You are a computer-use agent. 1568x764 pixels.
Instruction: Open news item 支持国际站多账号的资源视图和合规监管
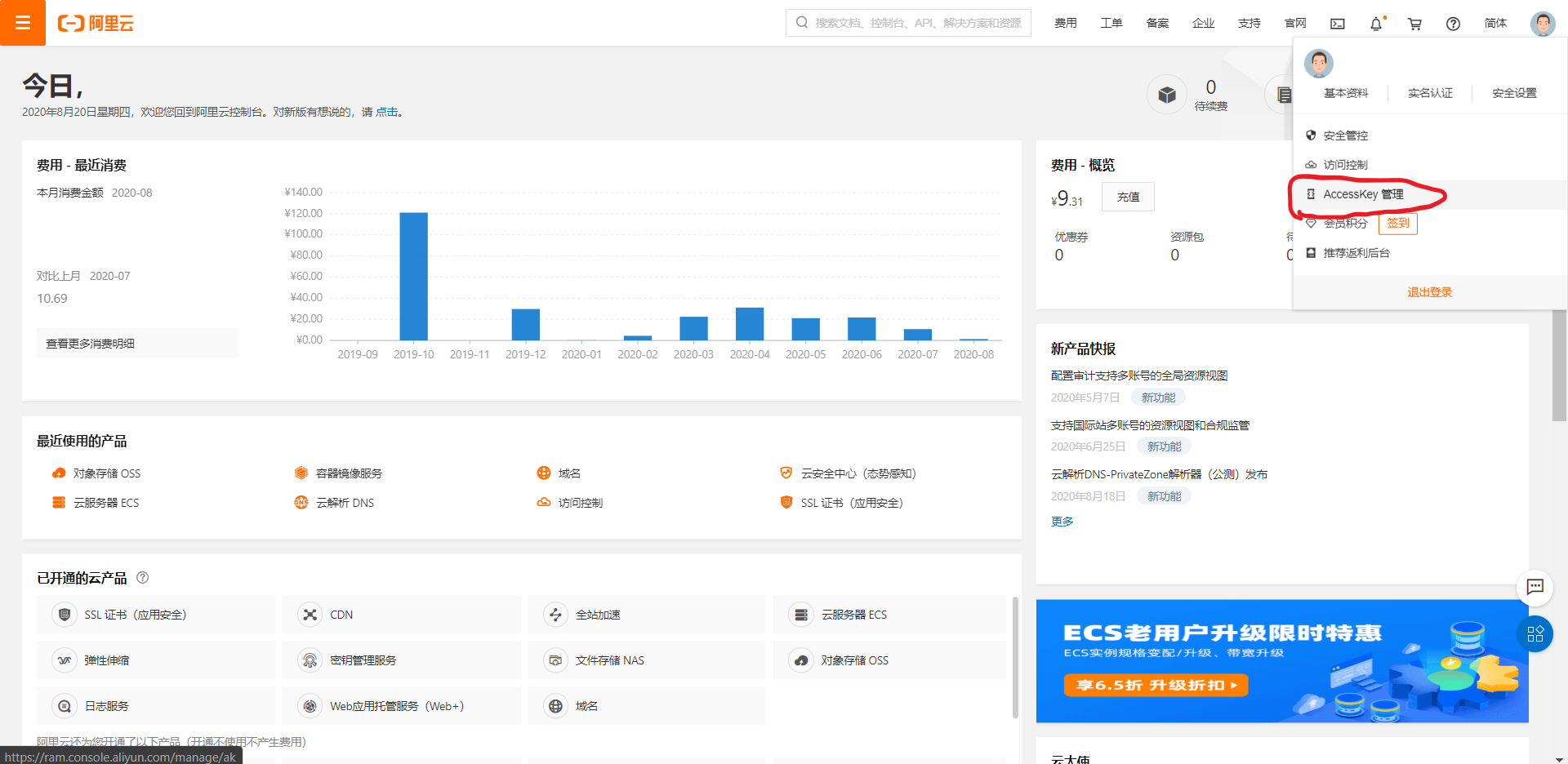[x=1150, y=425]
